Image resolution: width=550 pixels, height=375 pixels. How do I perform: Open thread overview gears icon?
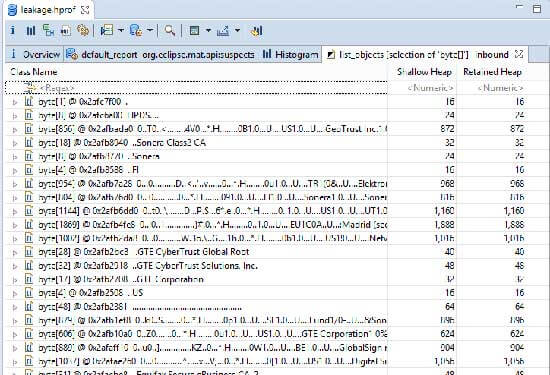[83, 31]
